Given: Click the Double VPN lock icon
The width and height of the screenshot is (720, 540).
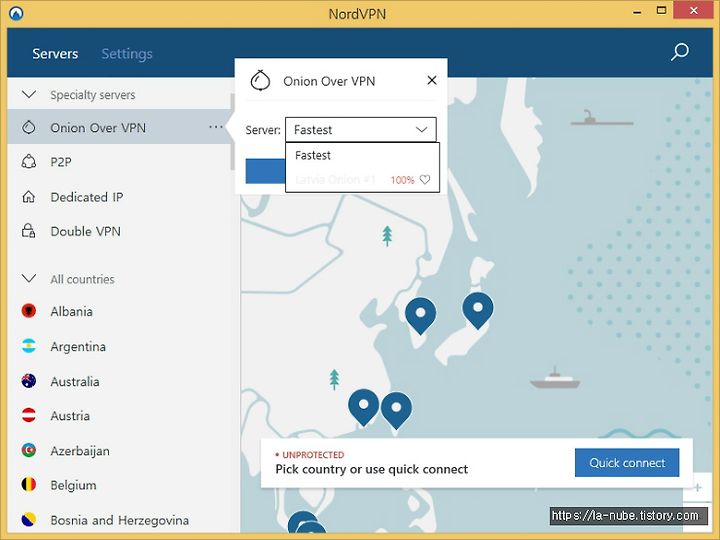Looking at the screenshot, I should tap(28, 231).
